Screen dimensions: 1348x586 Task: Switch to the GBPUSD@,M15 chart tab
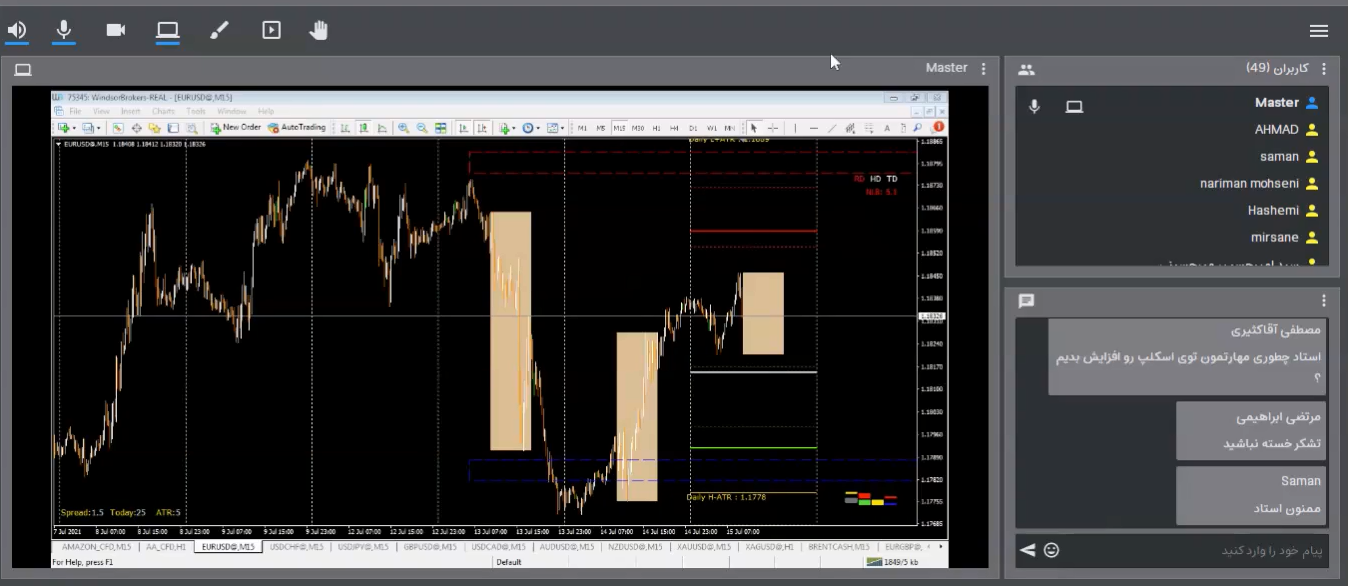point(428,547)
